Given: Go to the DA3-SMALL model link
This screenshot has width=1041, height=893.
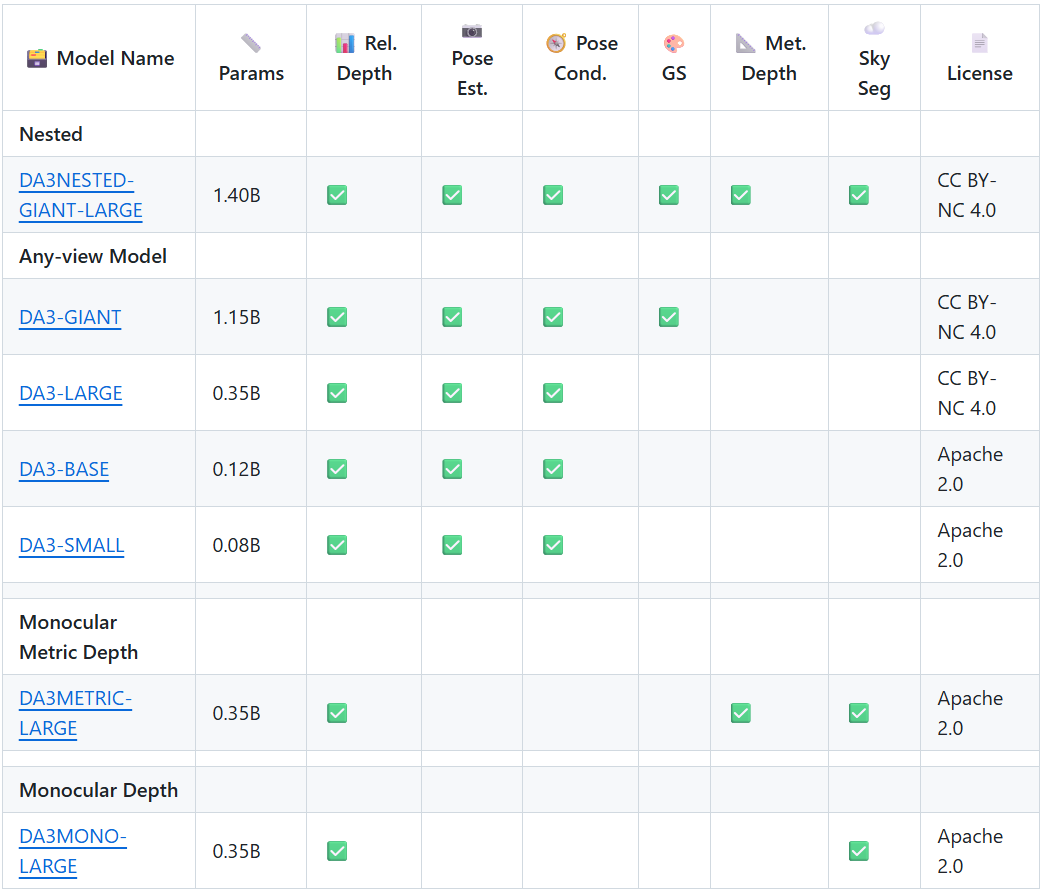Looking at the screenshot, I should click(x=71, y=545).
